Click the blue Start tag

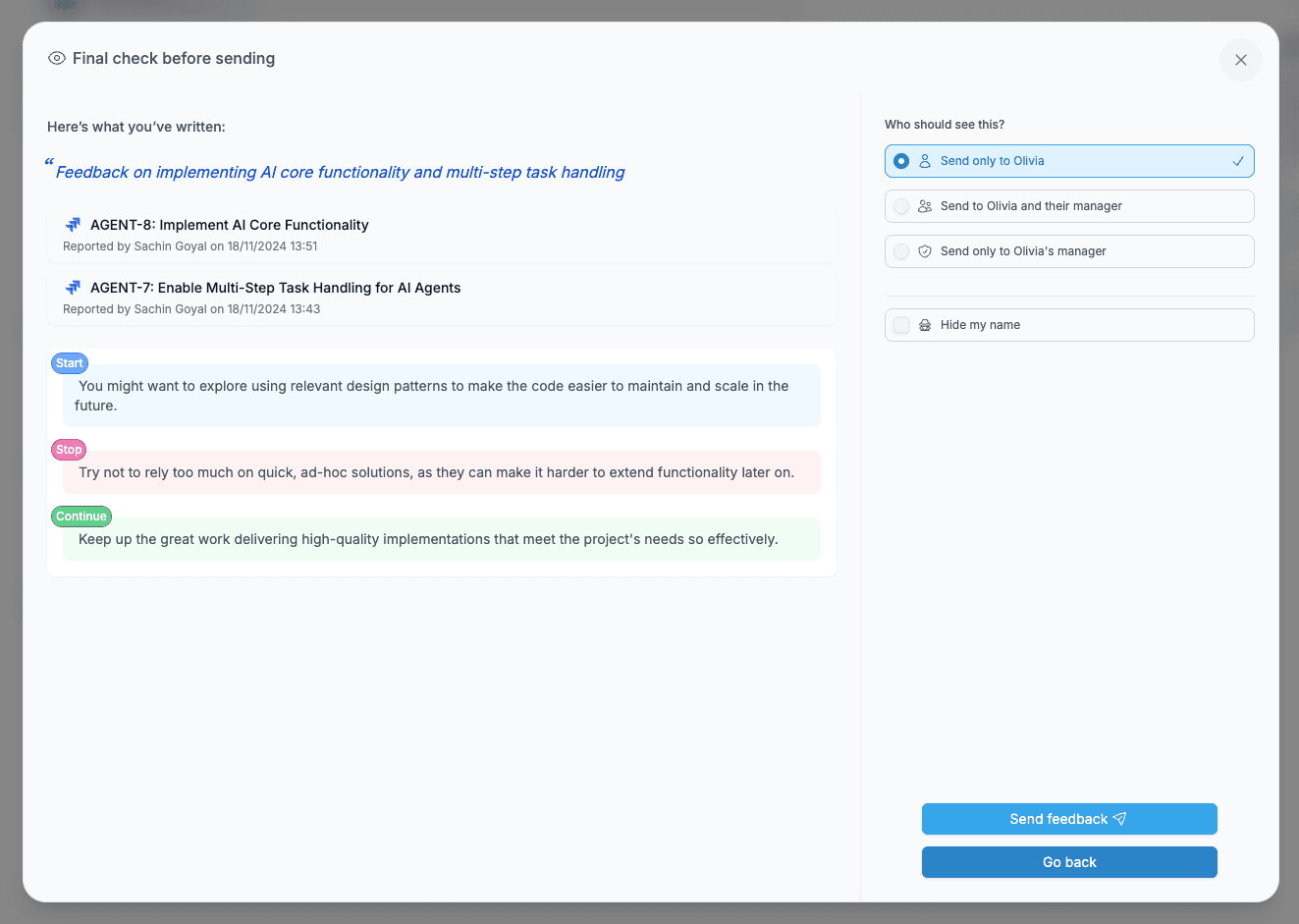pyautogui.click(x=70, y=363)
